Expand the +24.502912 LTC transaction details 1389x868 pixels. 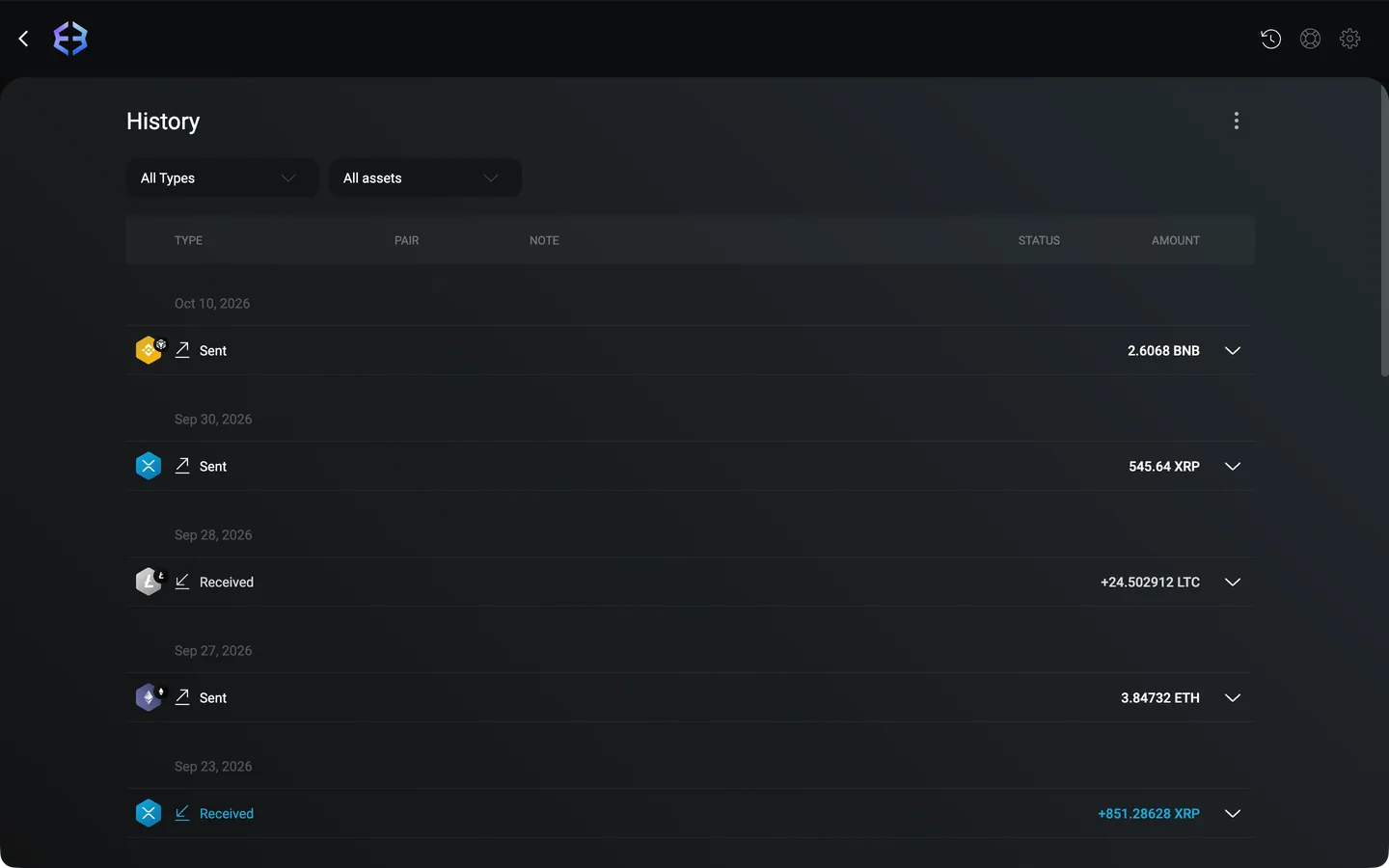click(x=1233, y=582)
